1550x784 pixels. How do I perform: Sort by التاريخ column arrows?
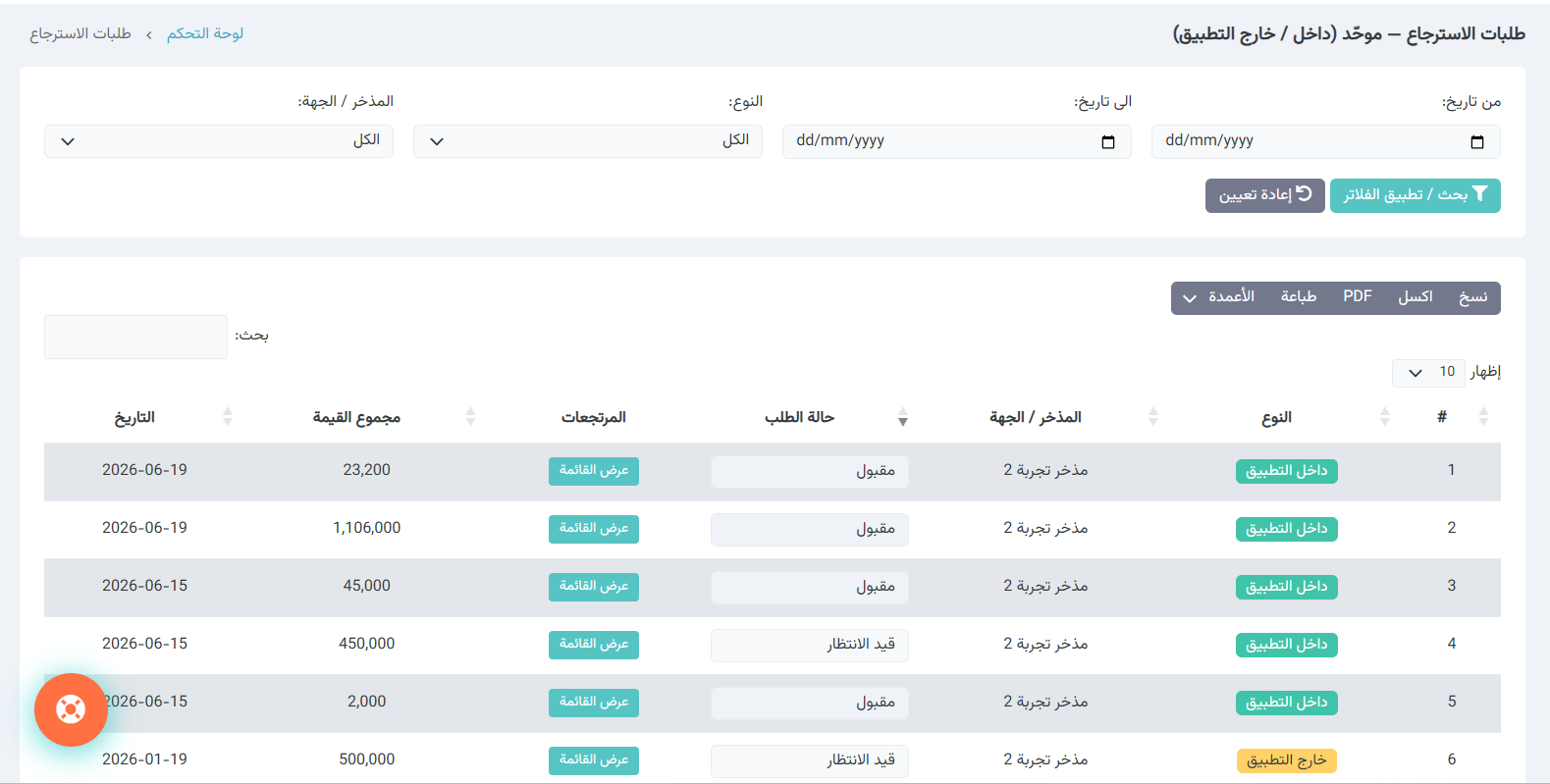227,417
